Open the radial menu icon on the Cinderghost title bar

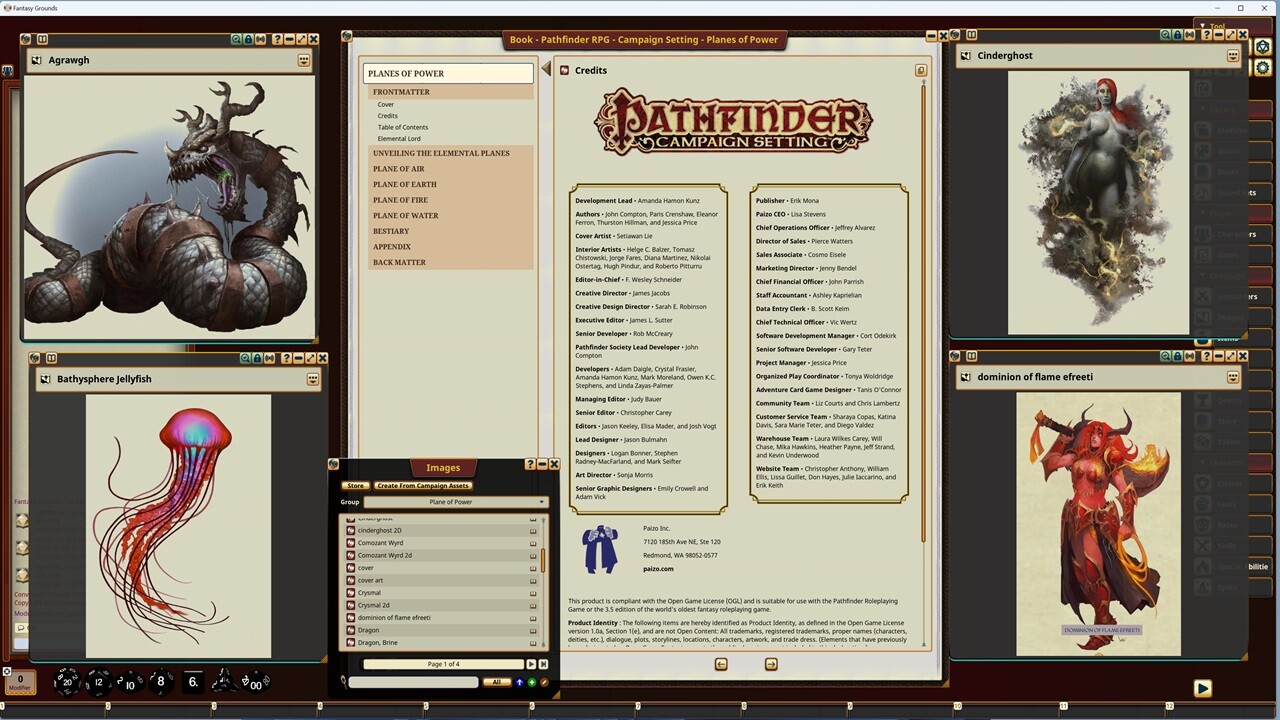pyautogui.click(x=1233, y=56)
